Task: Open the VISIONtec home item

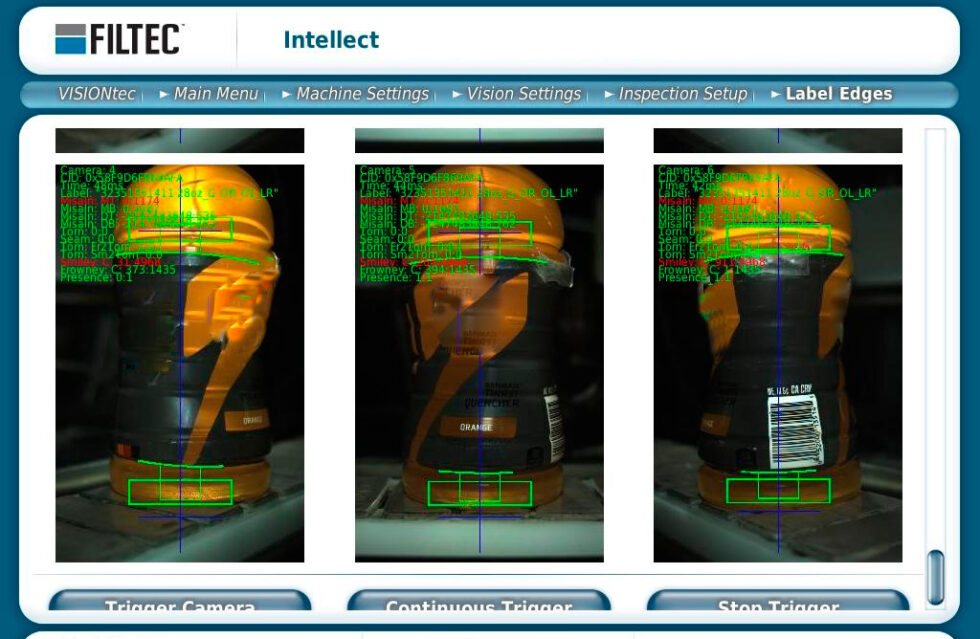Action: point(97,93)
